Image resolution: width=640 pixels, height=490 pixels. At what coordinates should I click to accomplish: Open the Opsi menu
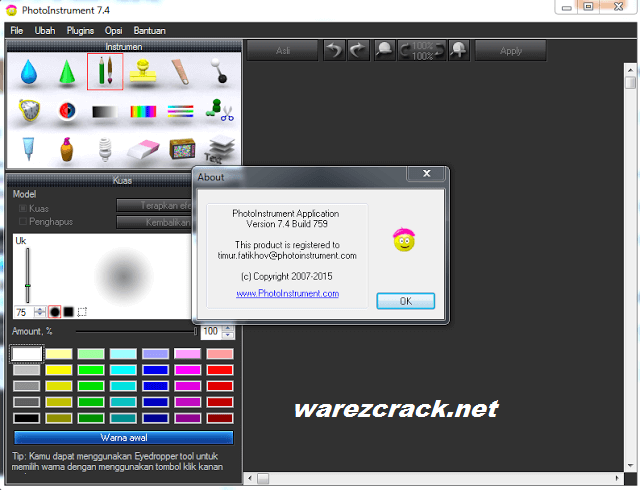pos(113,31)
